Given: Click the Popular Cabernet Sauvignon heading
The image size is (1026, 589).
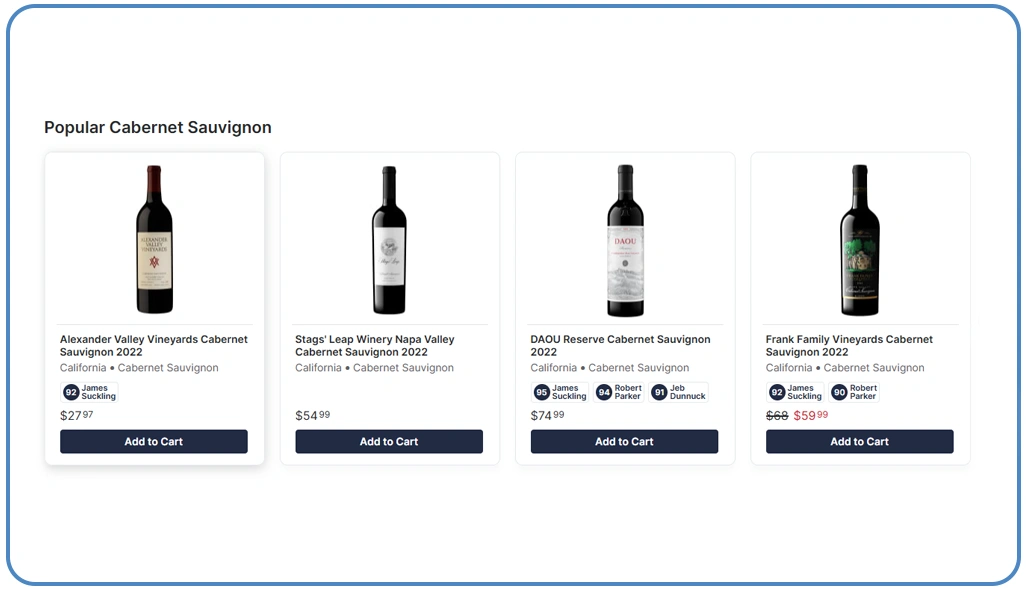Looking at the screenshot, I should pos(158,128).
